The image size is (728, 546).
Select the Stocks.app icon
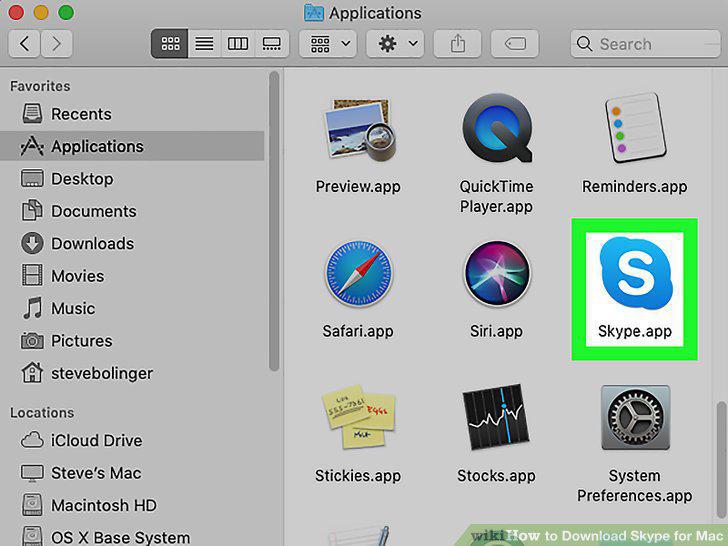[496, 417]
